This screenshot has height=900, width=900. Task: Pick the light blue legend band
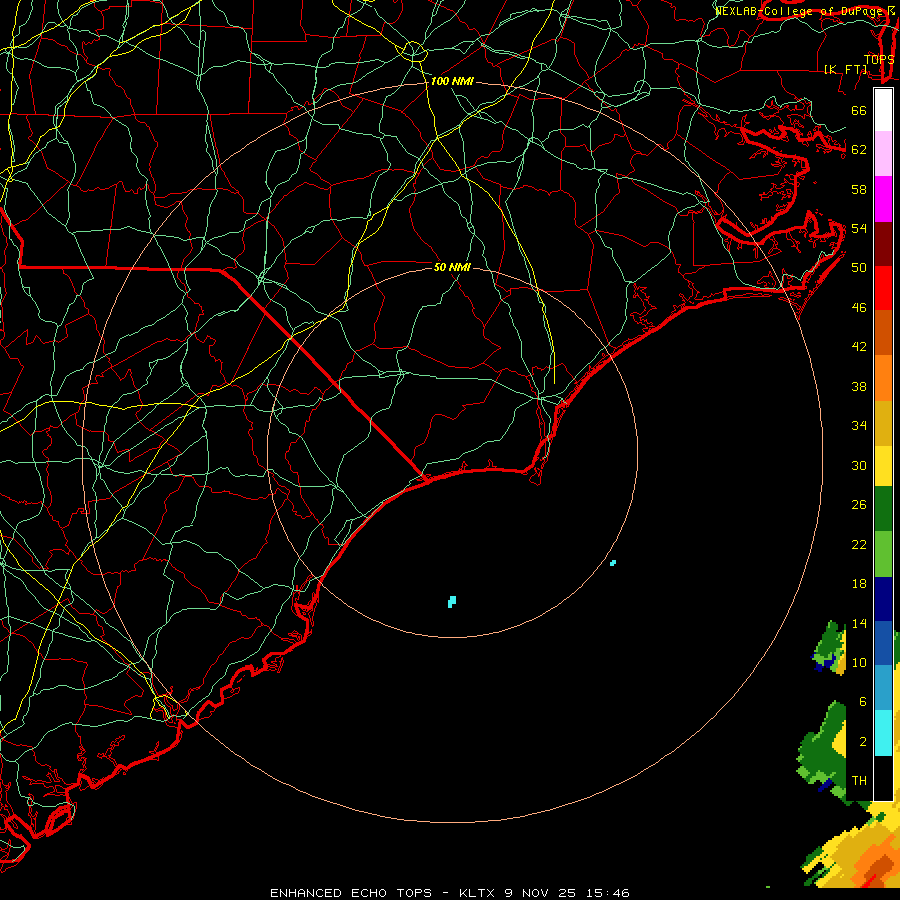(883, 688)
